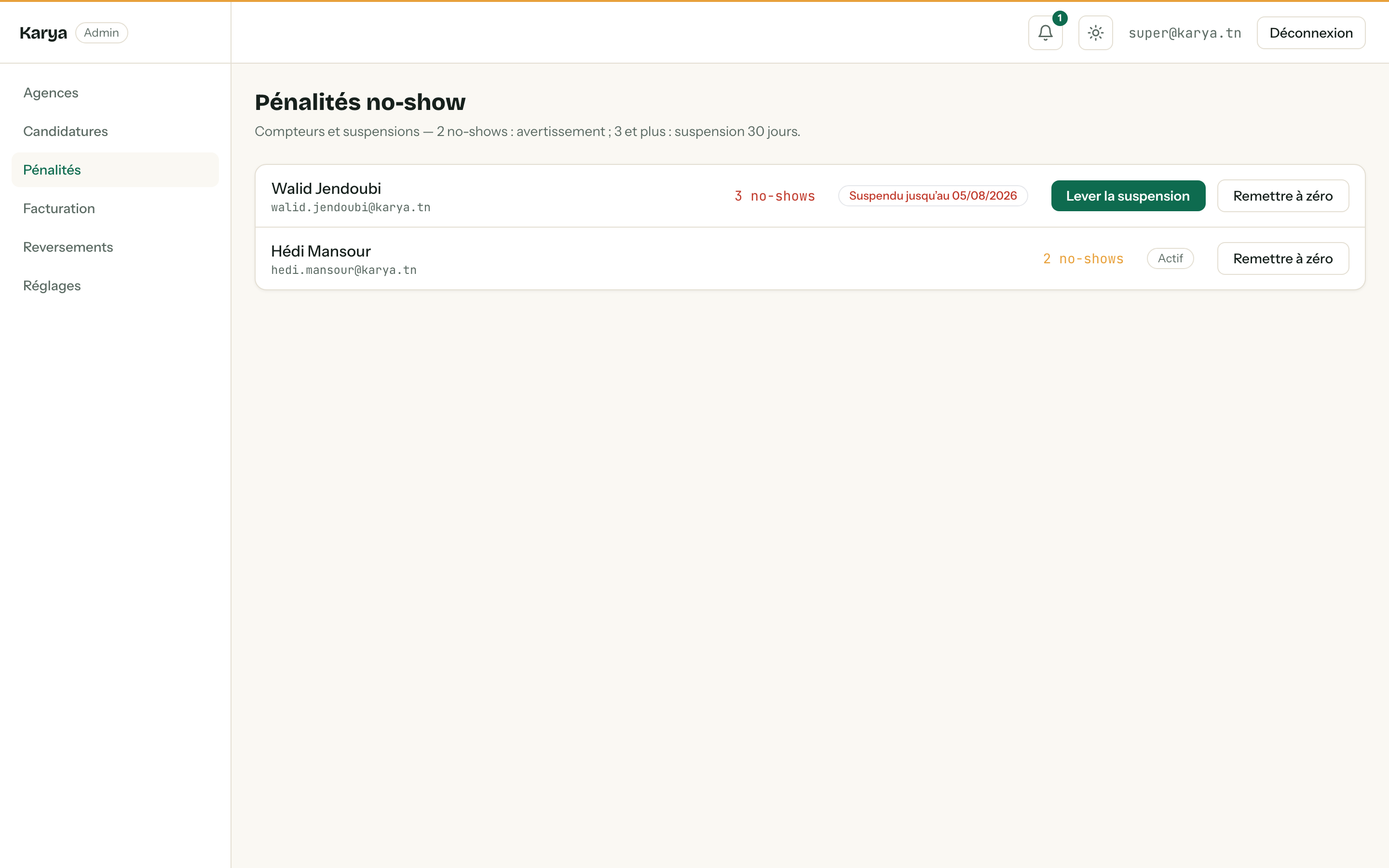Go to Facturation in the sidebar
Image resolution: width=1389 pixels, height=868 pixels.
click(115, 208)
